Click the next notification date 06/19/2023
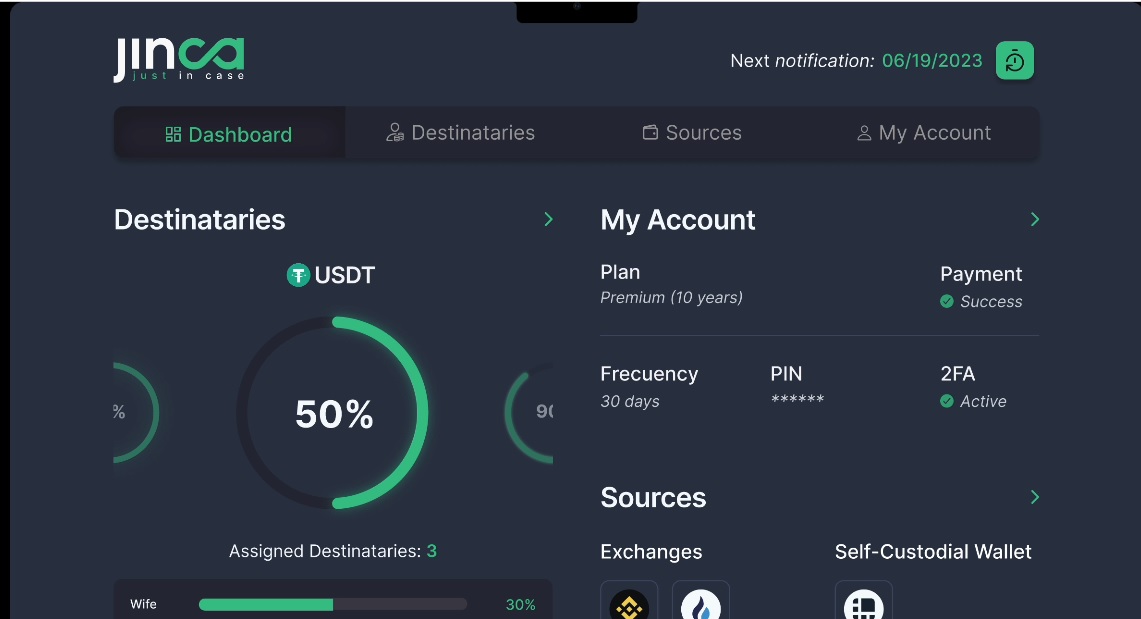This screenshot has width=1141, height=619. tap(932, 61)
